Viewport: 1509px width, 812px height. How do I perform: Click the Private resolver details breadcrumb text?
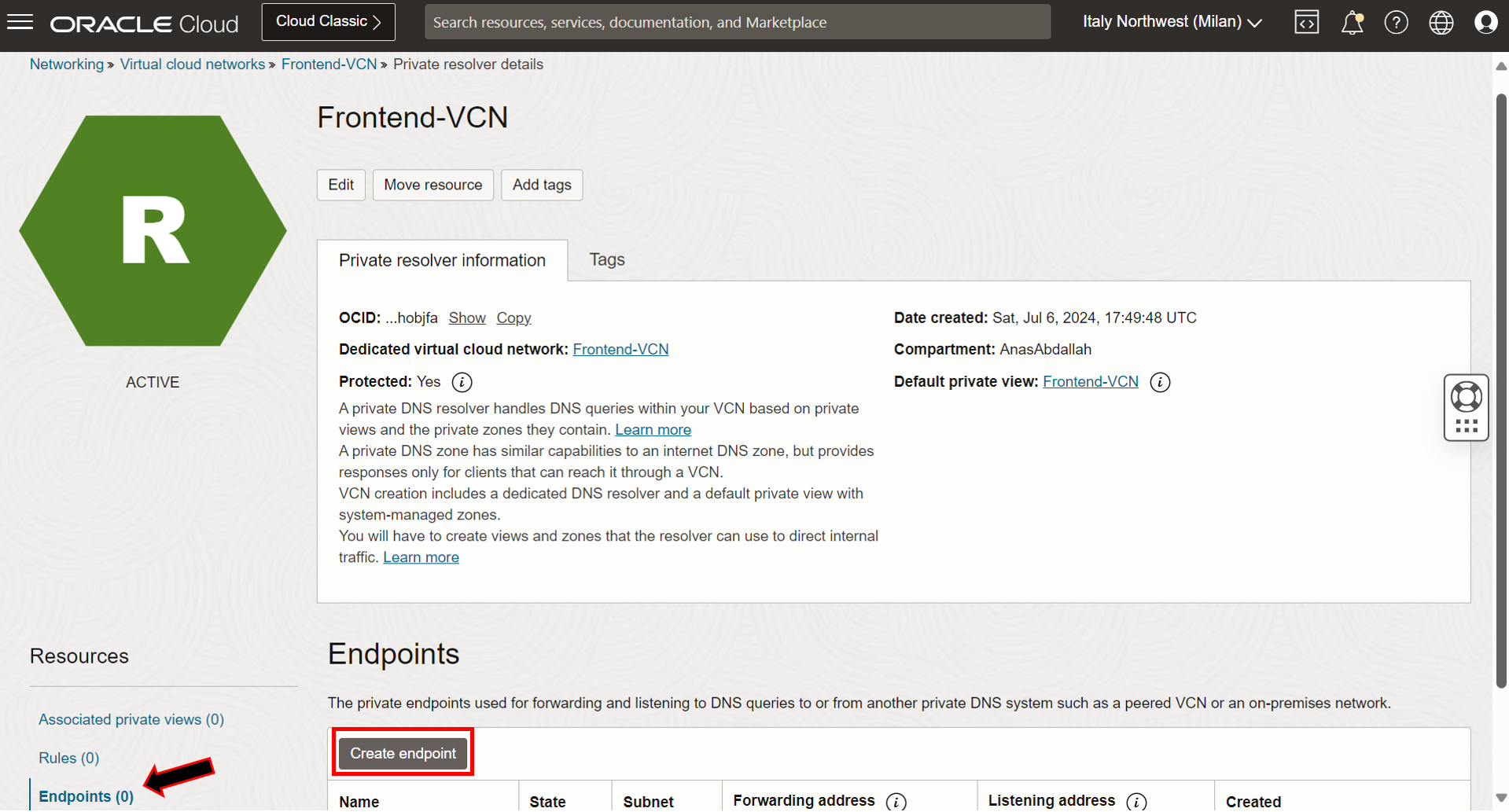[x=469, y=64]
